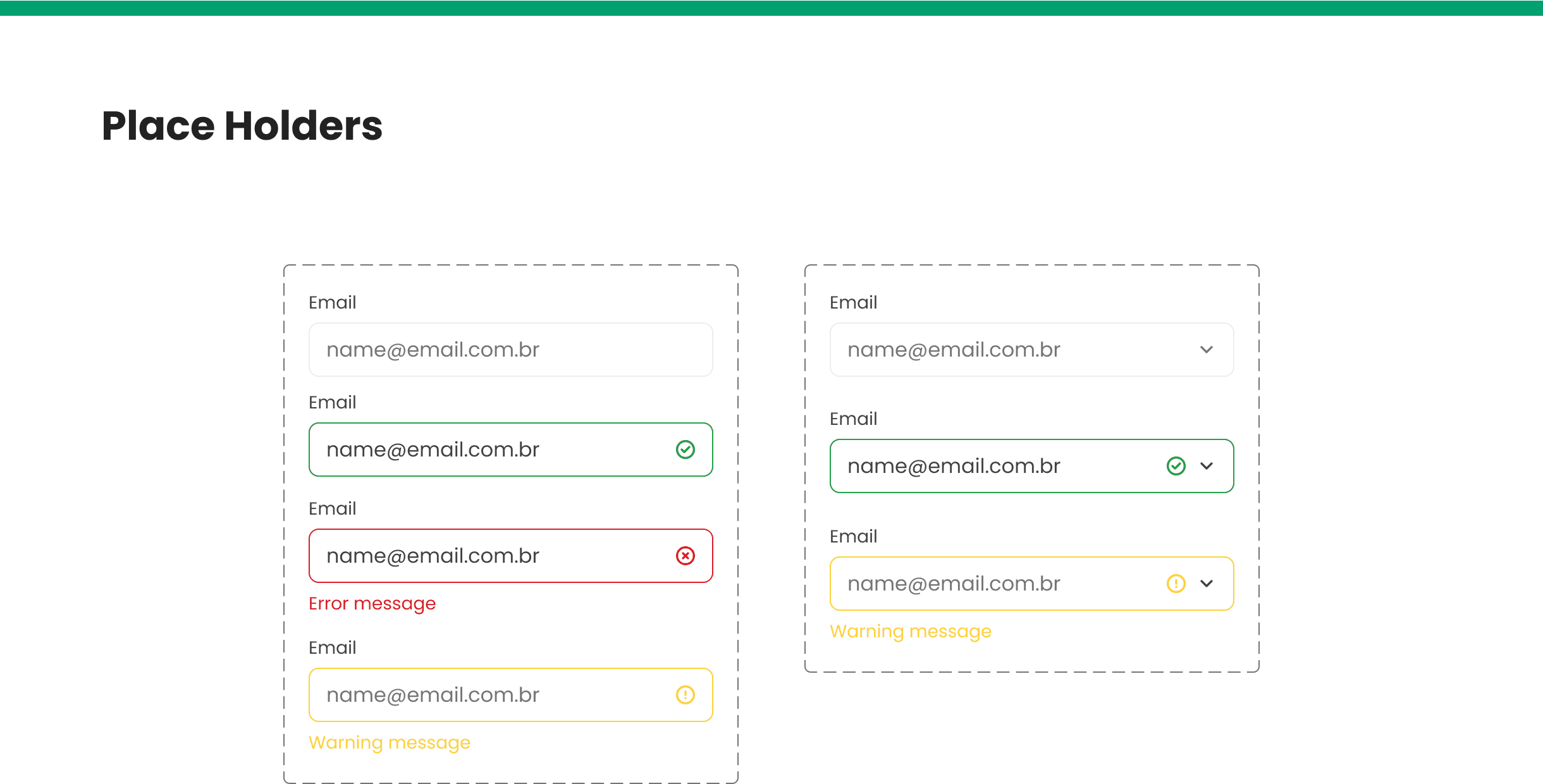This screenshot has height=784, width=1543.
Task: Click the Place Holders heading
Action: click(x=242, y=125)
